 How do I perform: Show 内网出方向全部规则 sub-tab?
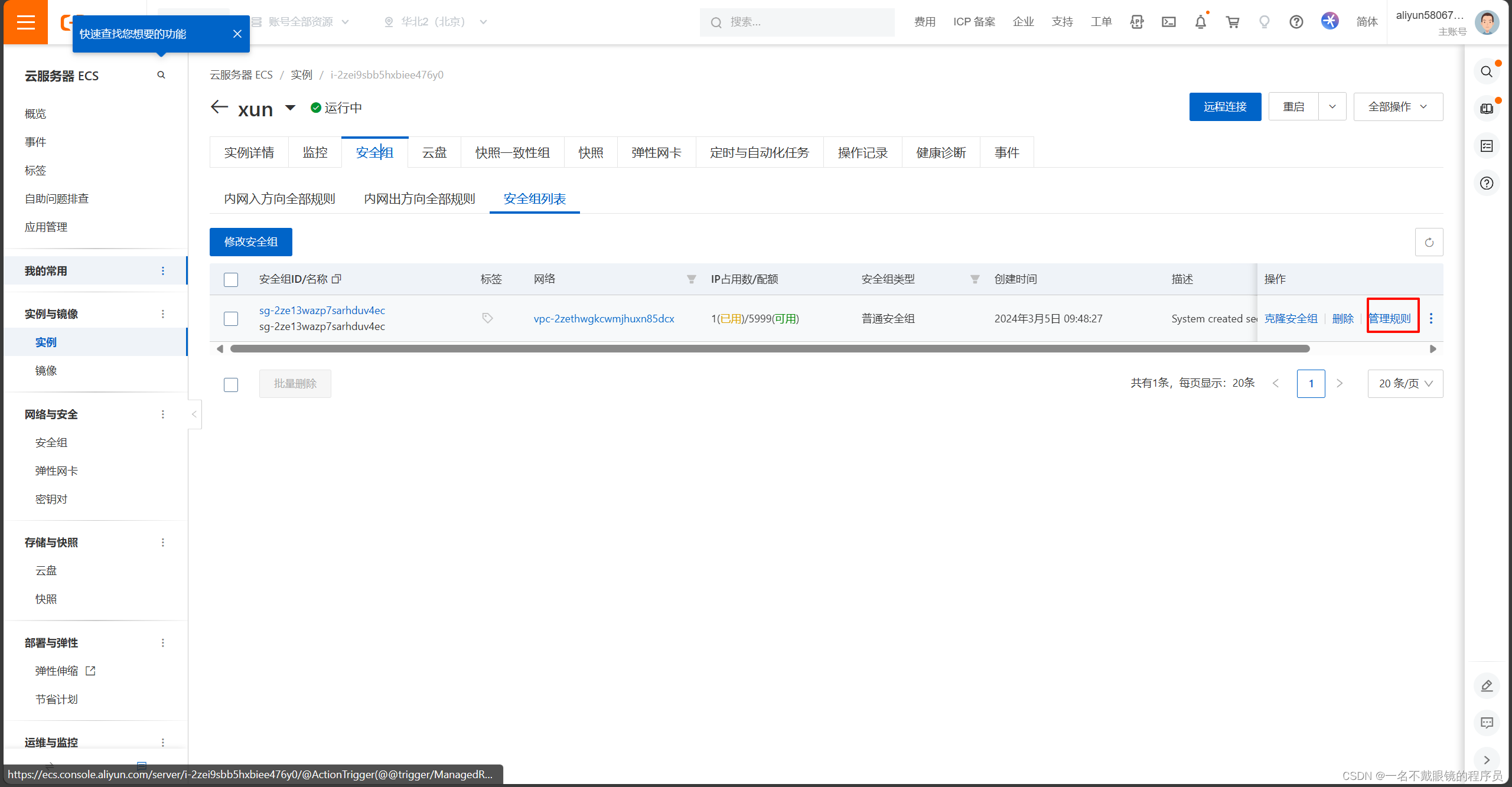click(x=419, y=199)
